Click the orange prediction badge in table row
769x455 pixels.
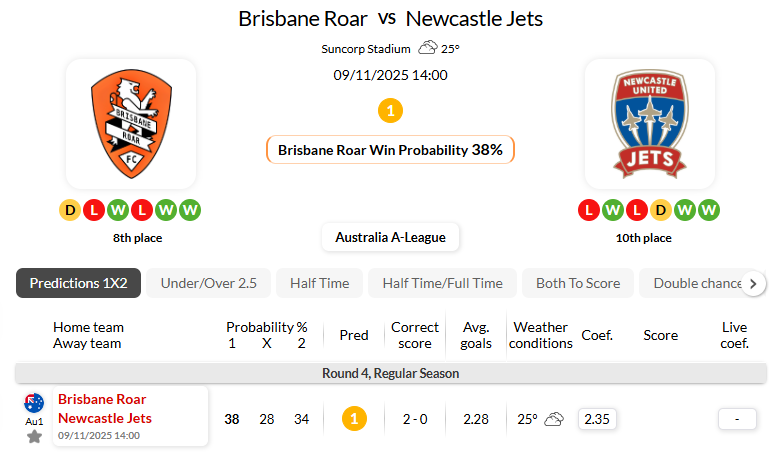click(x=353, y=419)
